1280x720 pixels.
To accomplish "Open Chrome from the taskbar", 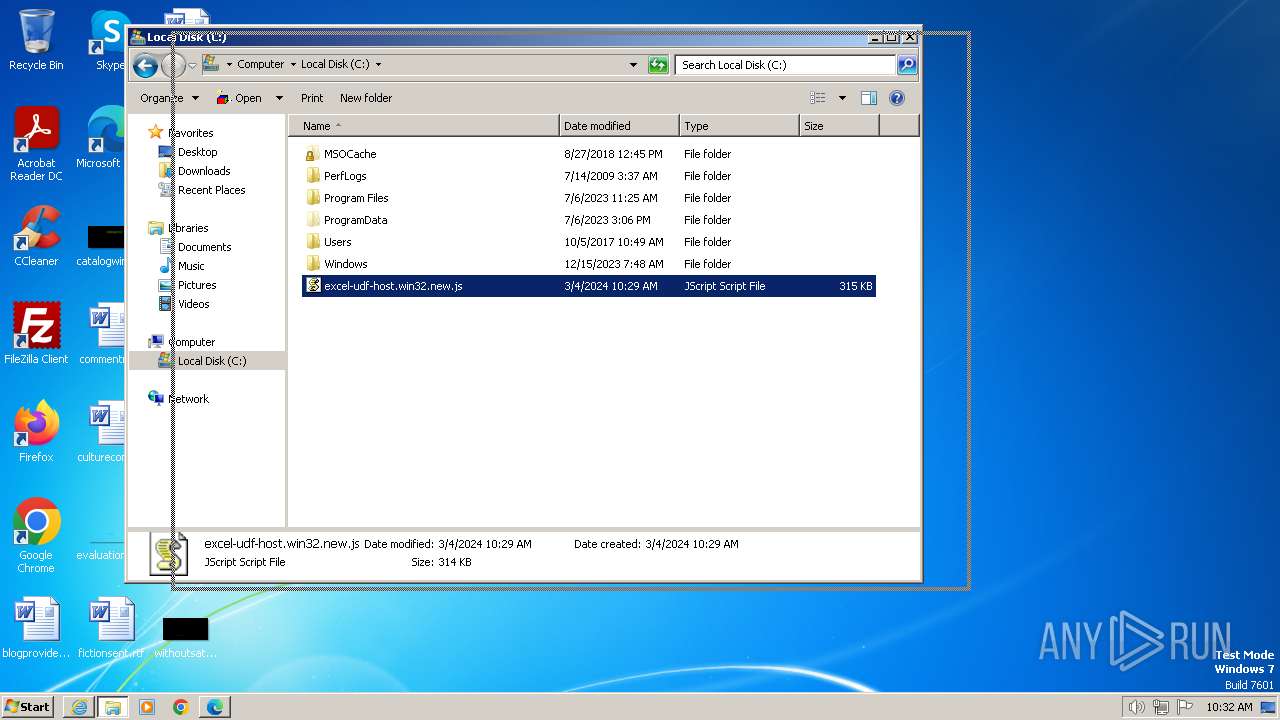I will (x=181, y=707).
